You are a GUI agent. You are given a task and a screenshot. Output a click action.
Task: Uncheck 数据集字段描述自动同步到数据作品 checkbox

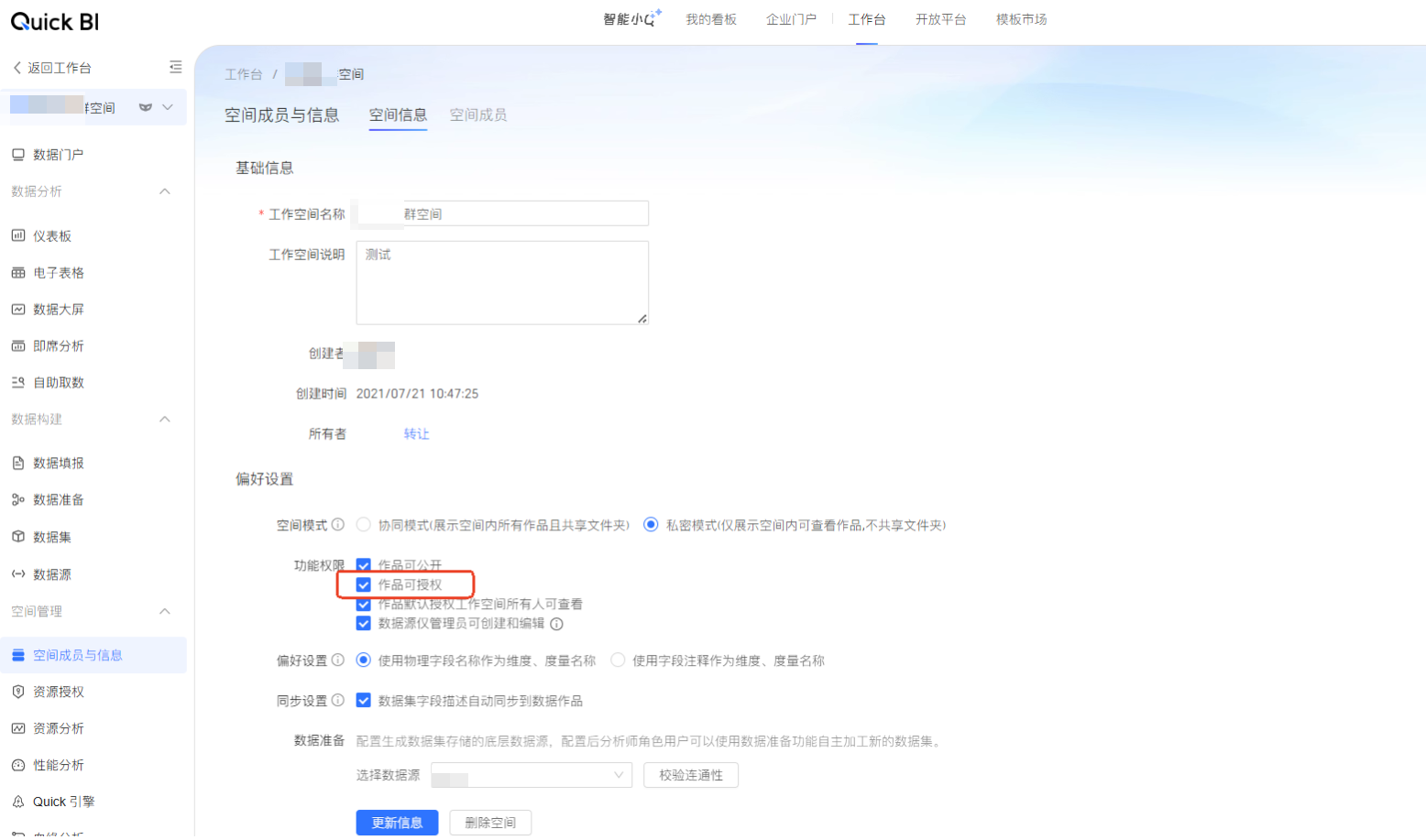[x=364, y=701]
